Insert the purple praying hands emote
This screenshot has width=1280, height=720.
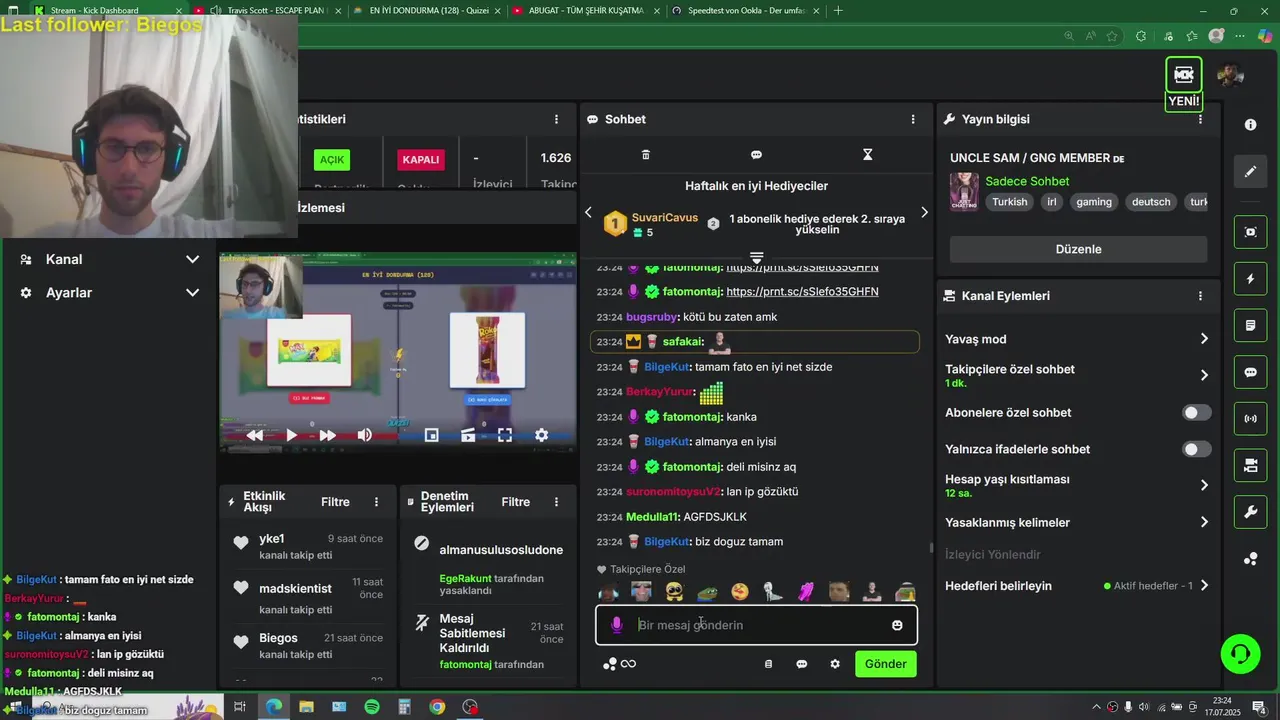(806, 592)
